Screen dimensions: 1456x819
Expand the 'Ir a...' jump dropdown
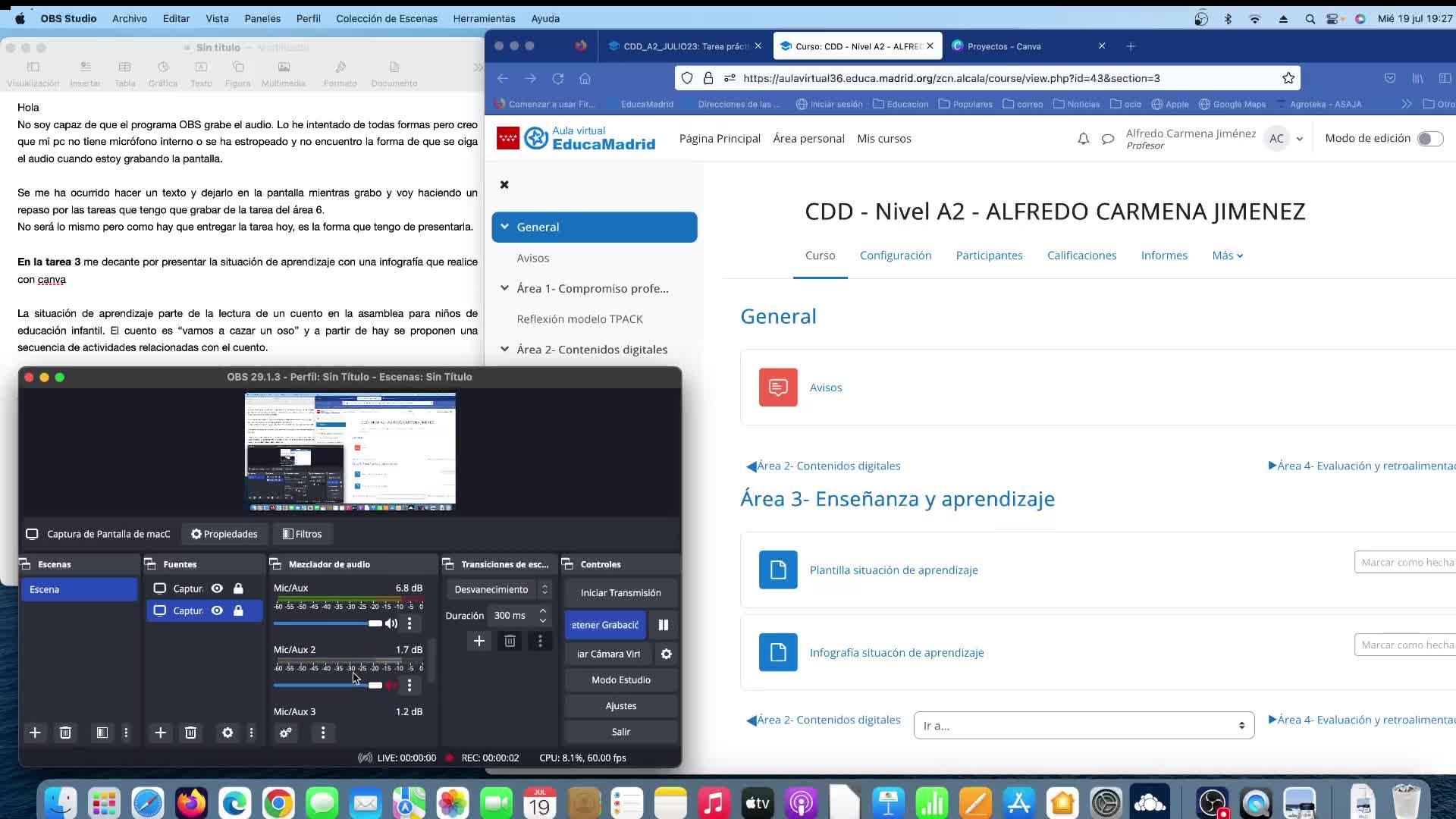coord(1083,726)
